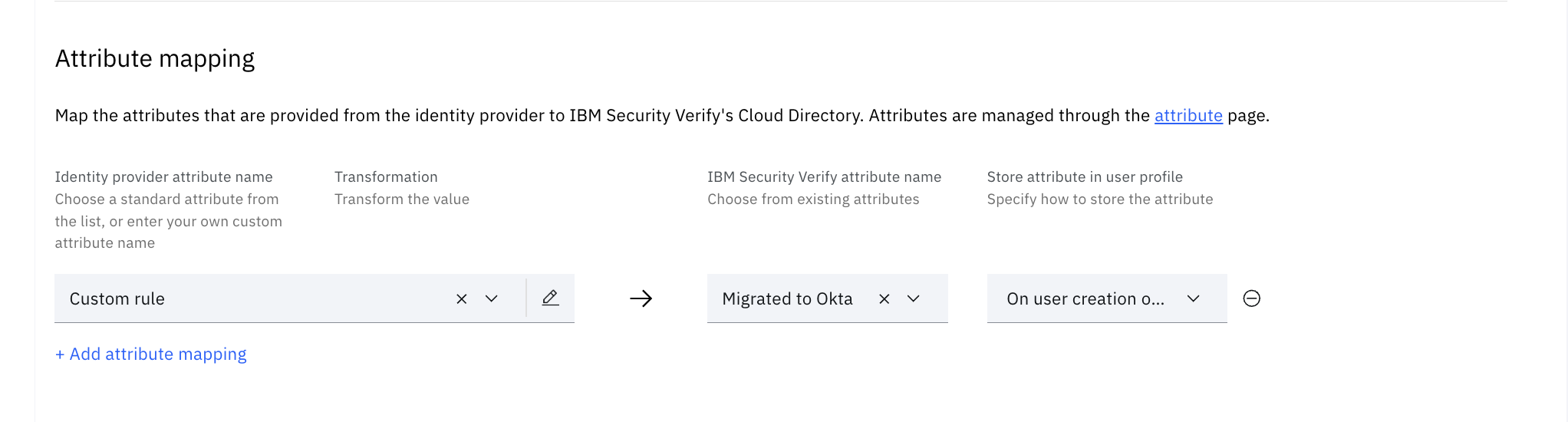Clear the Migrated to Okta selection

tap(884, 299)
